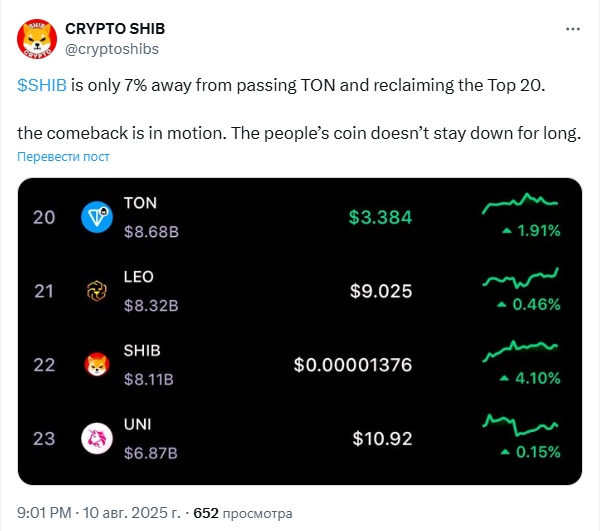601x531 pixels.
Task: Click the UNI market cap $6.87B
Action: (149, 453)
